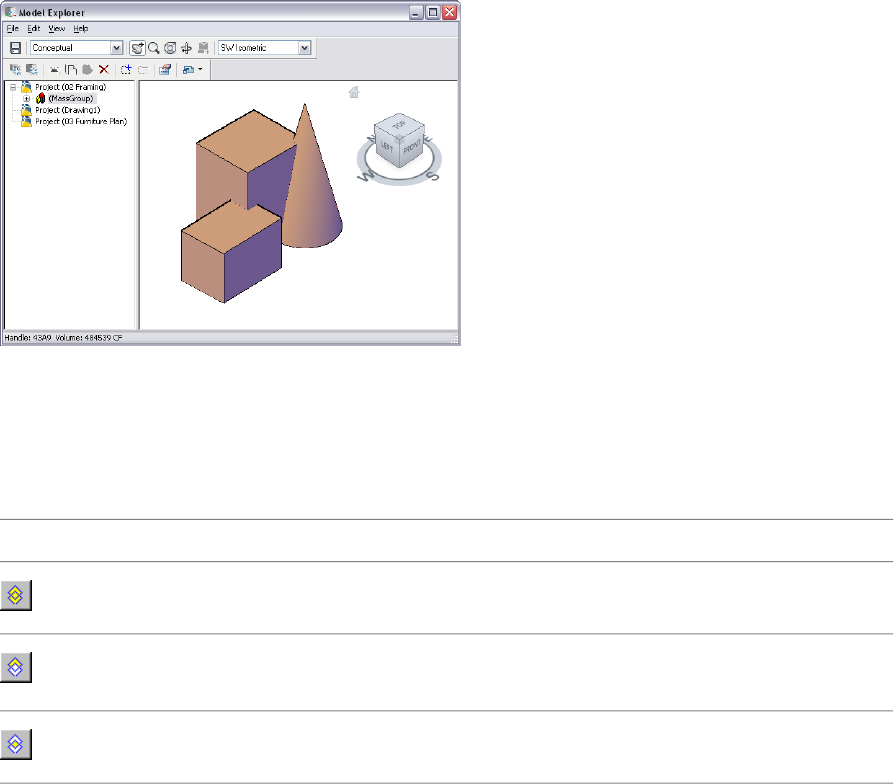Click the Volume: 484539 CF status text

[89, 338]
